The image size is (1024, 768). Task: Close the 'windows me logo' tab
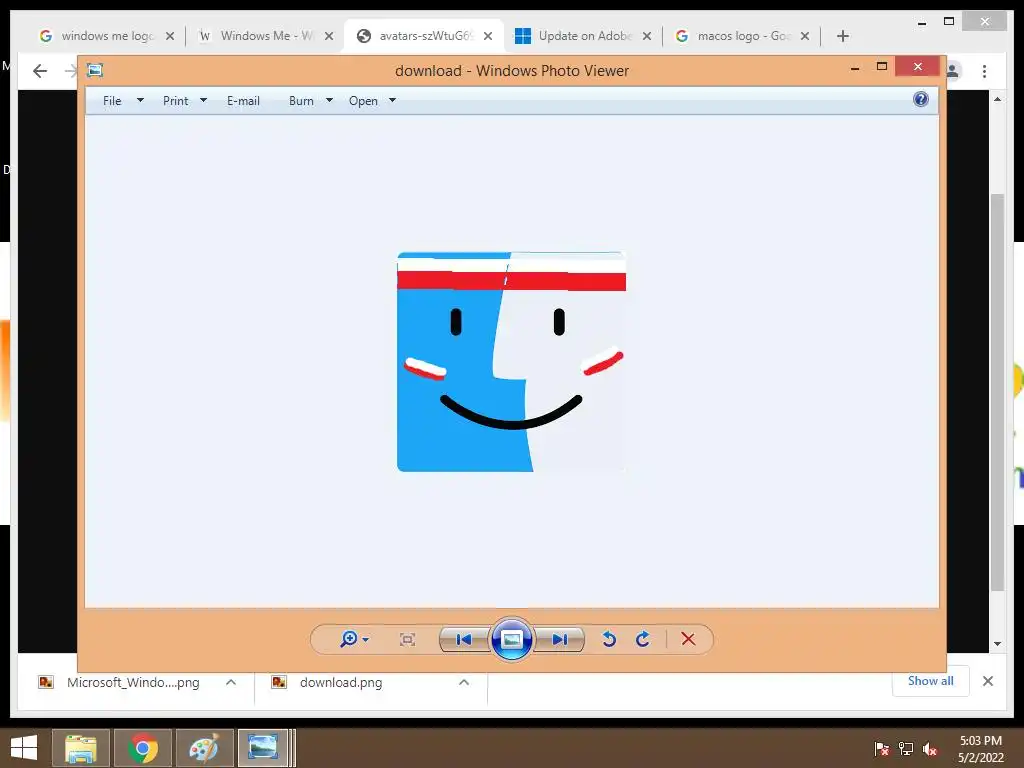170,36
